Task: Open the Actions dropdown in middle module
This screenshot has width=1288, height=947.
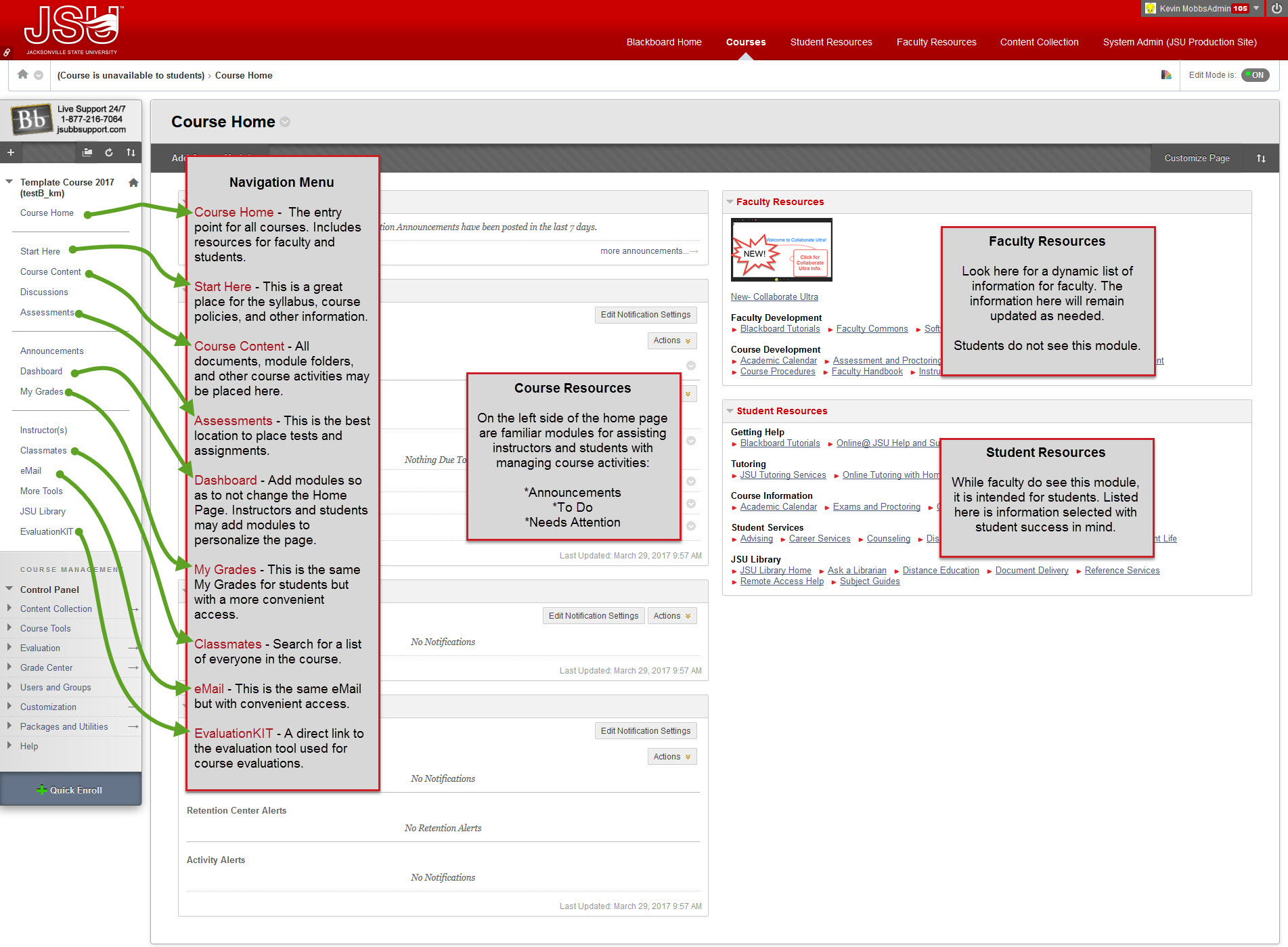Action: [x=672, y=616]
